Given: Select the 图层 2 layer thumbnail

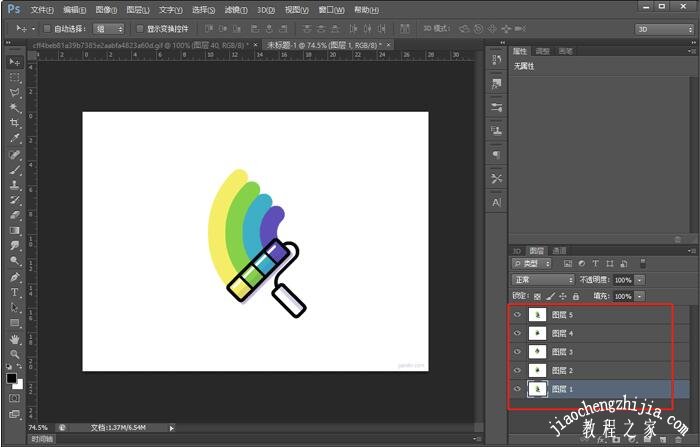Looking at the screenshot, I should [x=538, y=370].
